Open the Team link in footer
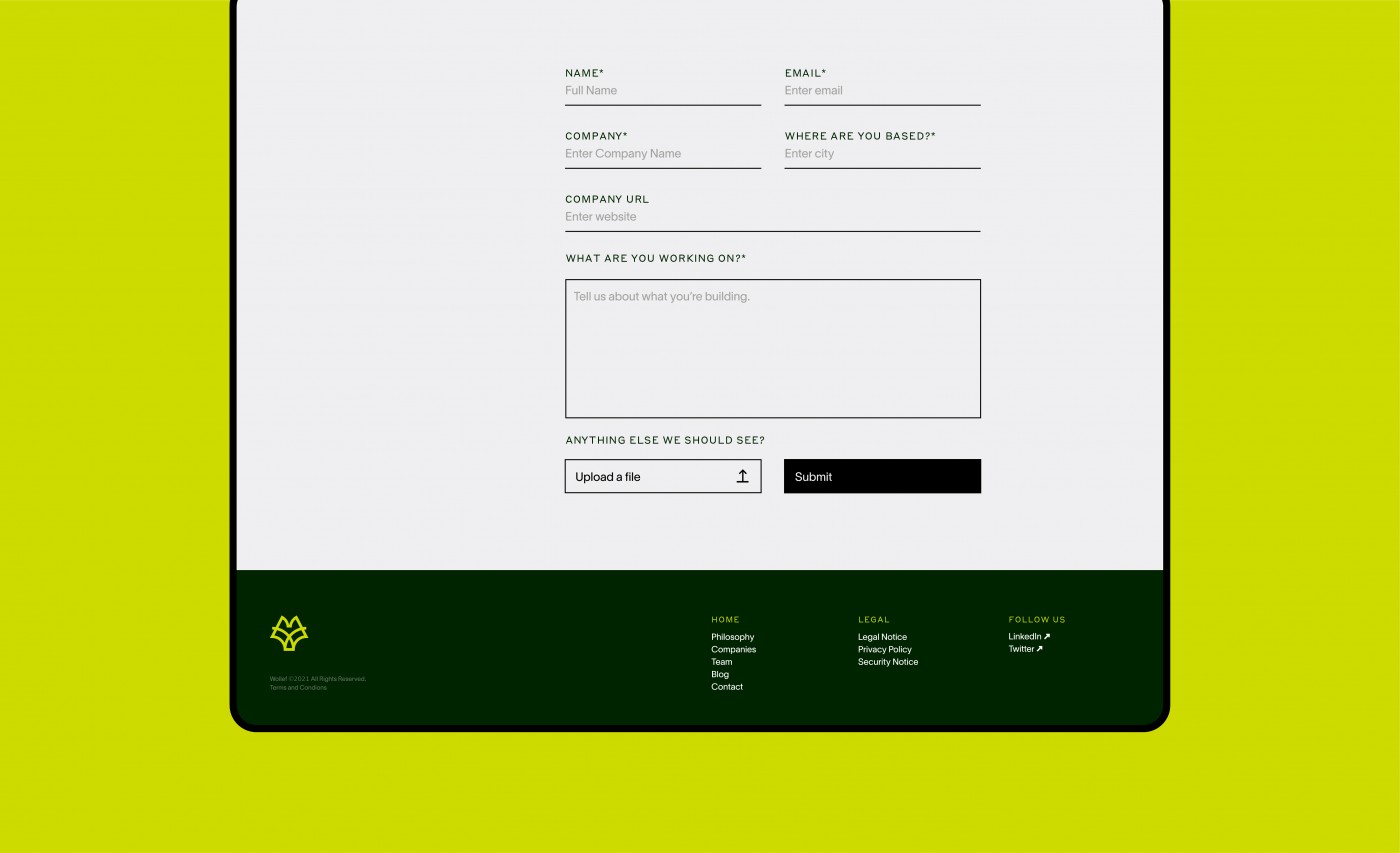The height and width of the screenshot is (853, 1400). pos(721,662)
